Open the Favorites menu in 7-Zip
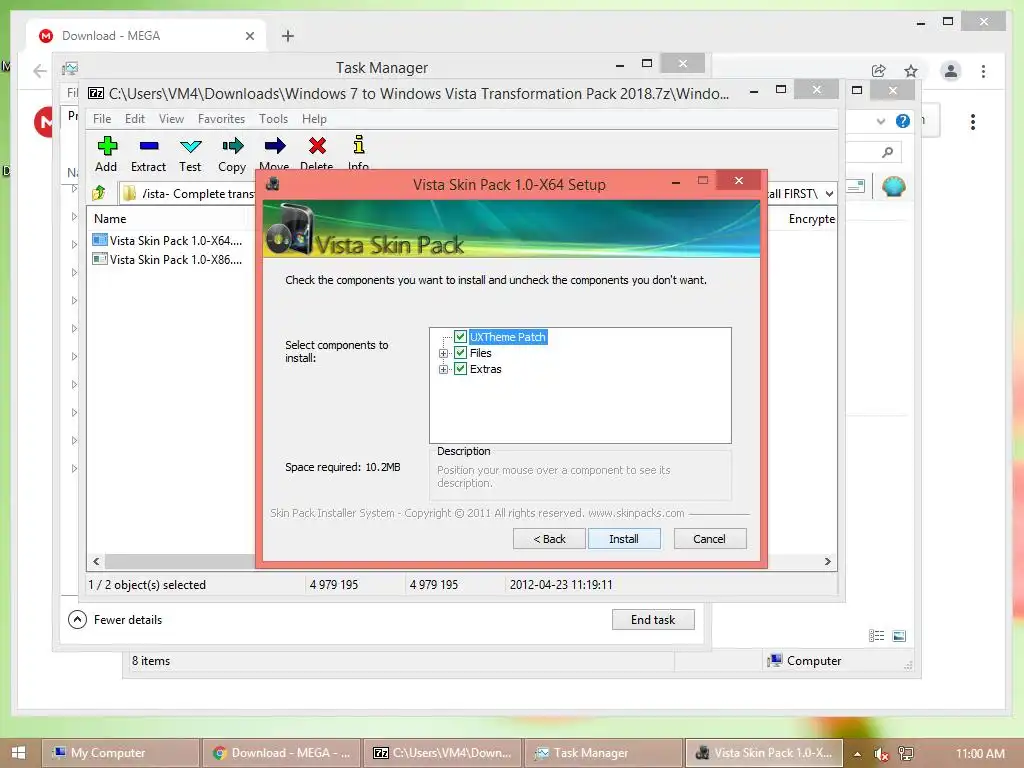Viewport: 1024px width, 768px height. click(221, 119)
